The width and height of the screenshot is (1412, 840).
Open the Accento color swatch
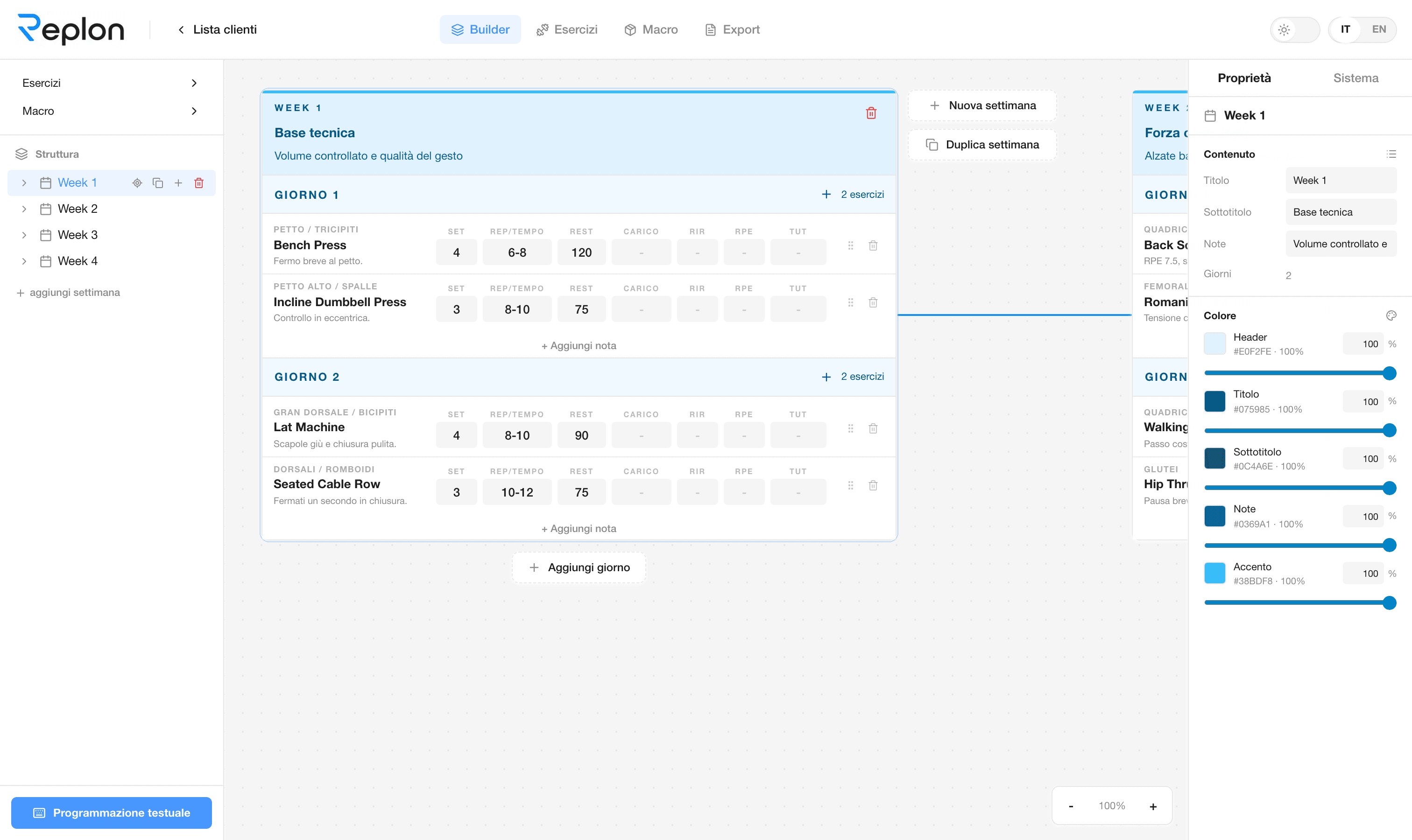[x=1214, y=574]
